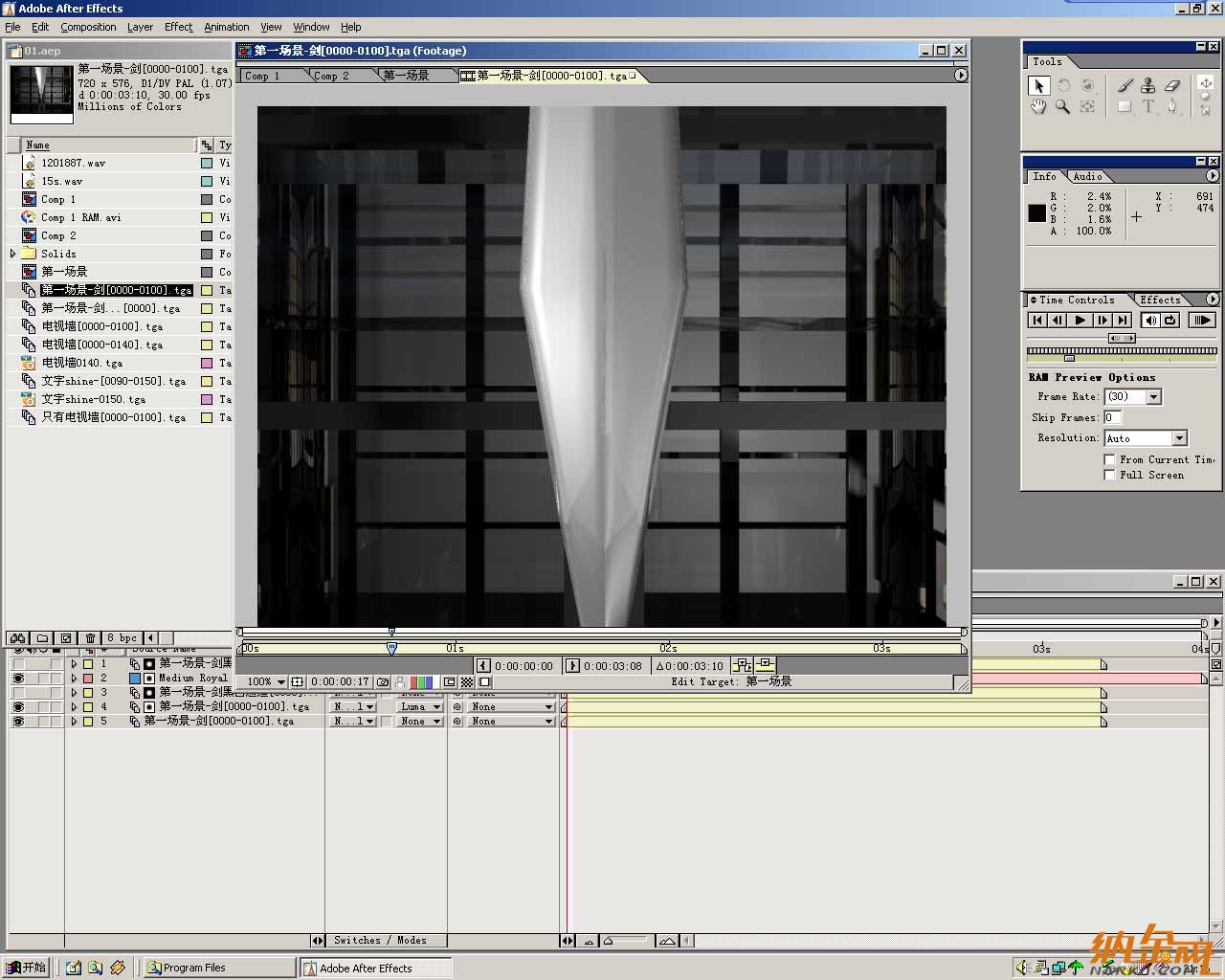
Task: Click the binoculars find icon
Action: pos(18,638)
